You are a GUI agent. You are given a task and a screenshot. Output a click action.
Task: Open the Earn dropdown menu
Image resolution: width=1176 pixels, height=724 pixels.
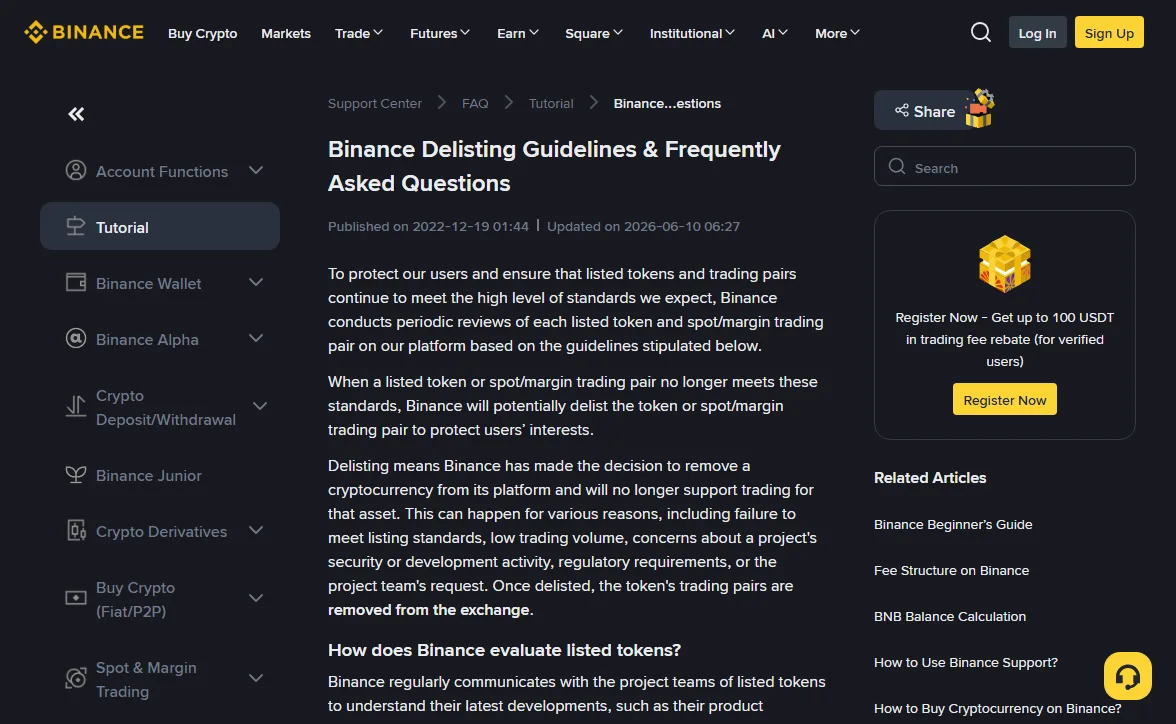tap(518, 33)
